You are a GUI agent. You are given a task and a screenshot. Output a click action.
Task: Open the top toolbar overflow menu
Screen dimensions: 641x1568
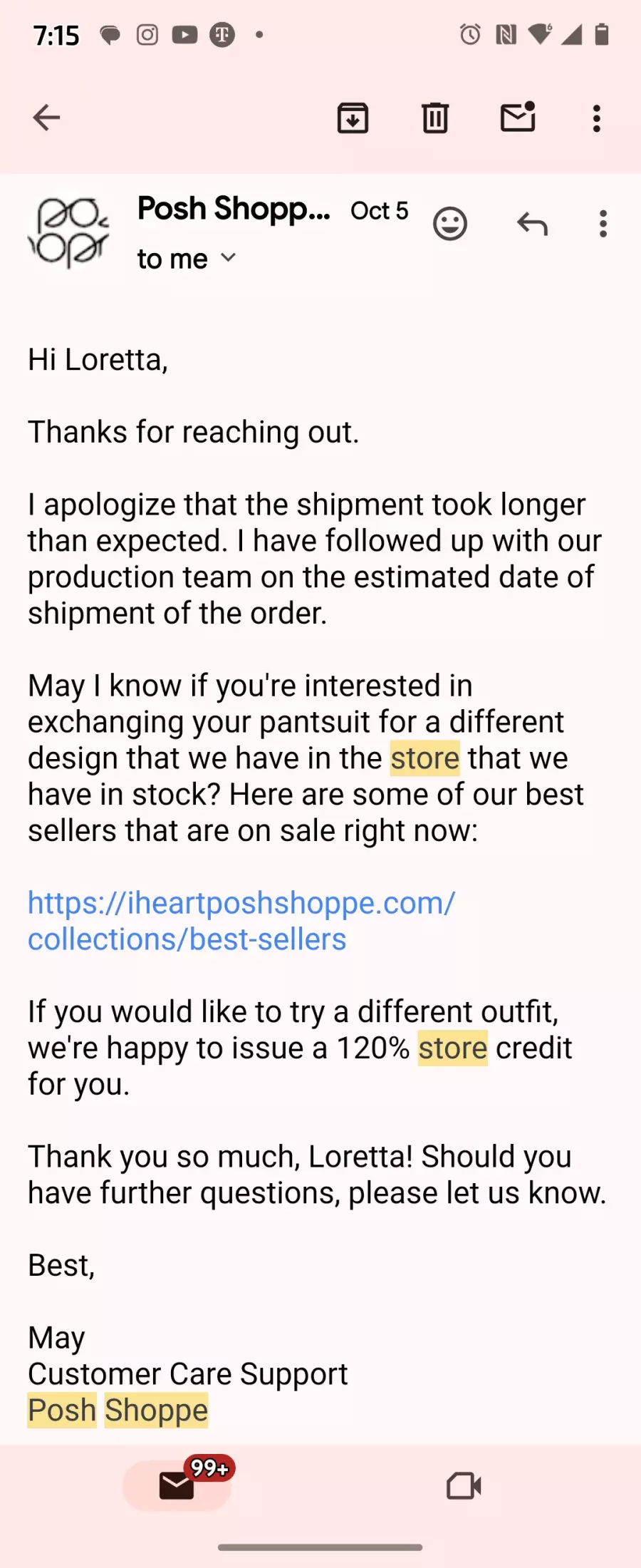[x=597, y=118]
